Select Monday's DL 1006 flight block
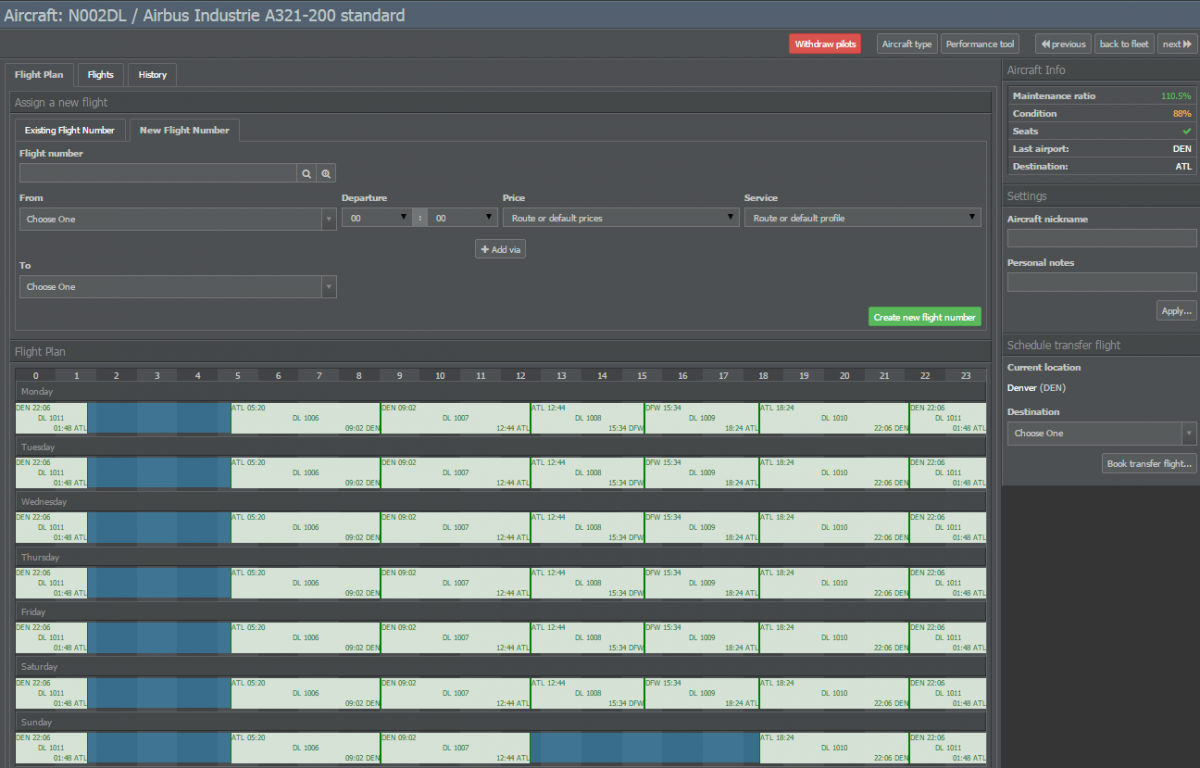Image resolution: width=1200 pixels, height=768 pixels. 306,418
